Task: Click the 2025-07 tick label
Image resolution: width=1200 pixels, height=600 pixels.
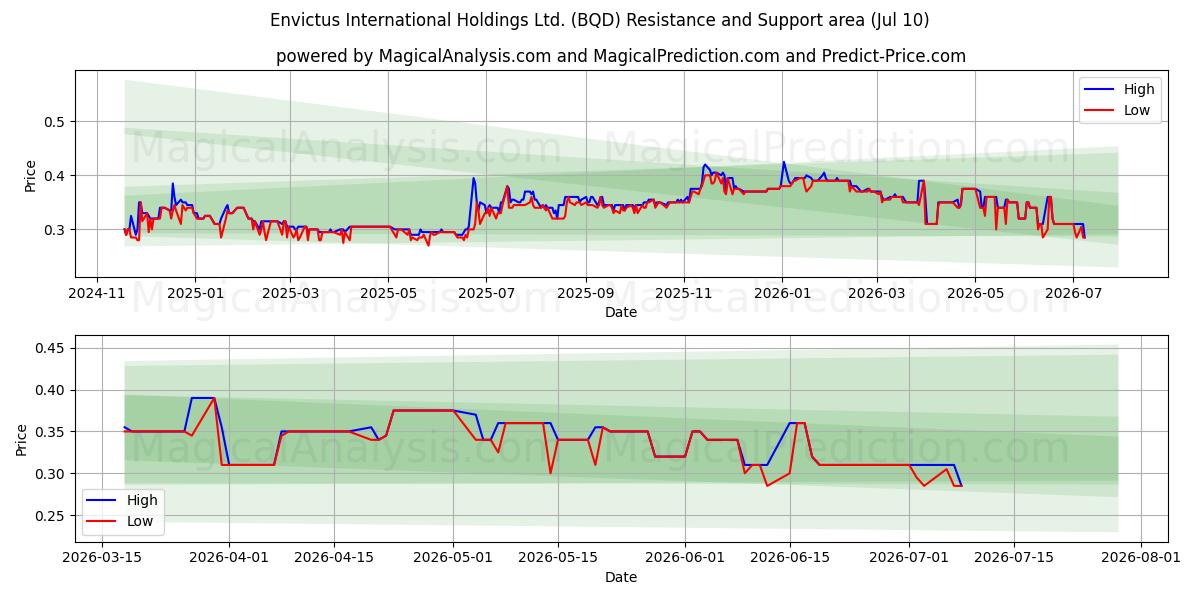Action: tap(486, 295)
